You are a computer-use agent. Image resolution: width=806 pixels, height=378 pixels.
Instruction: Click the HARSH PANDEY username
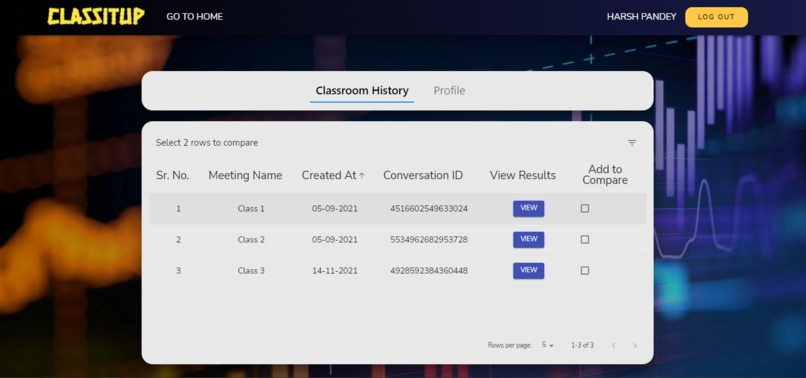[x=642, y=17]
